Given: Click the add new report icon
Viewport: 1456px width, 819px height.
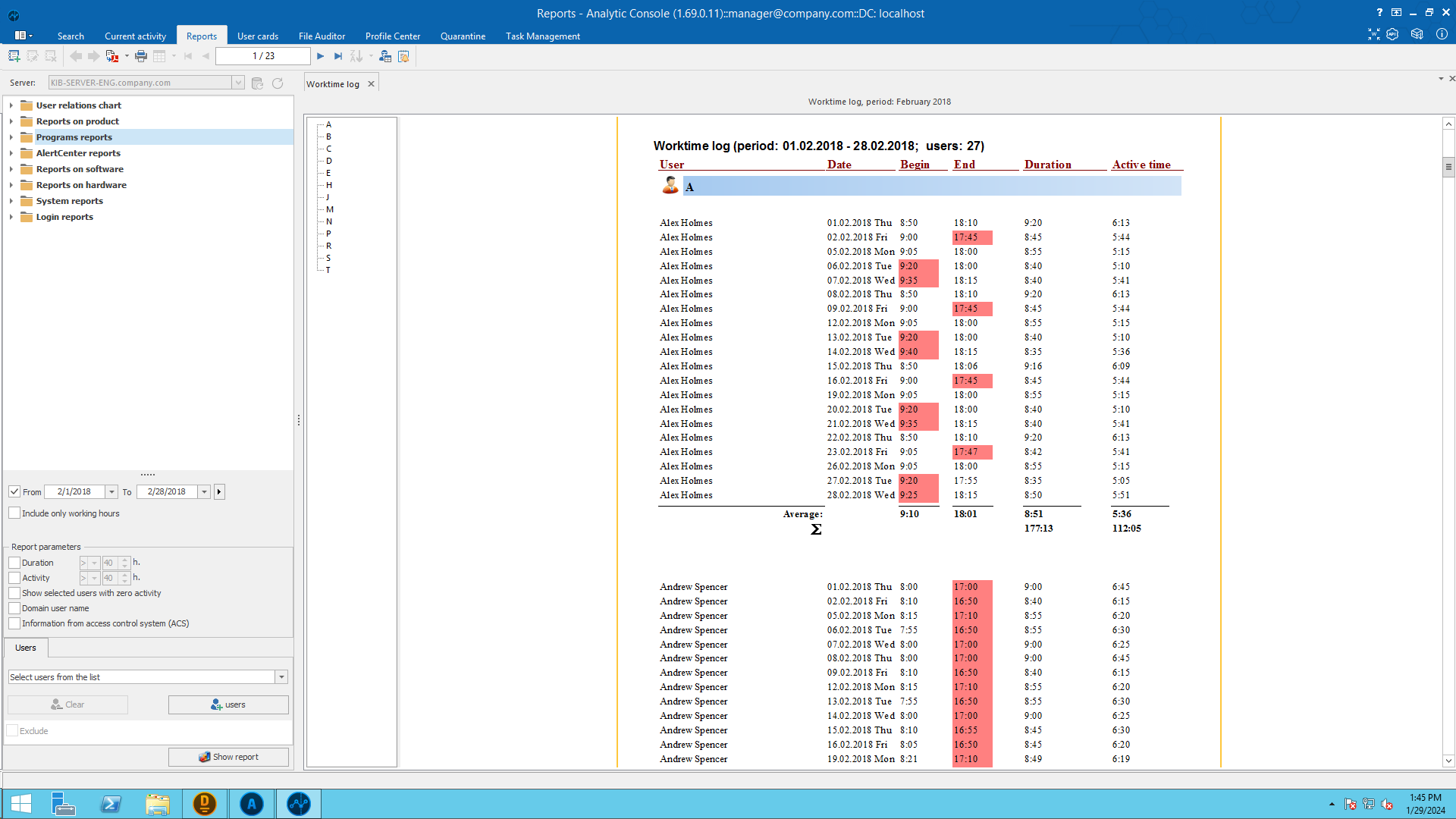Looking at the screenshot, I should 14,56.
